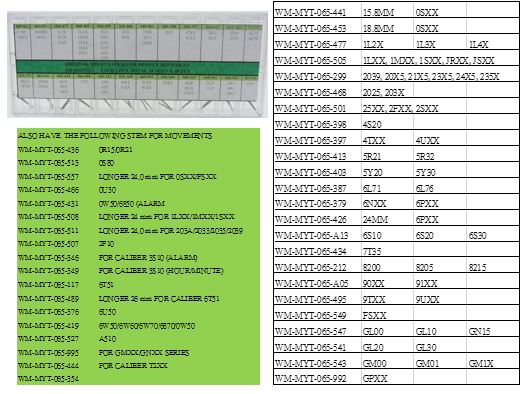
Task: Select table cell WM-MYT-065-477
Action: point(317,41)
